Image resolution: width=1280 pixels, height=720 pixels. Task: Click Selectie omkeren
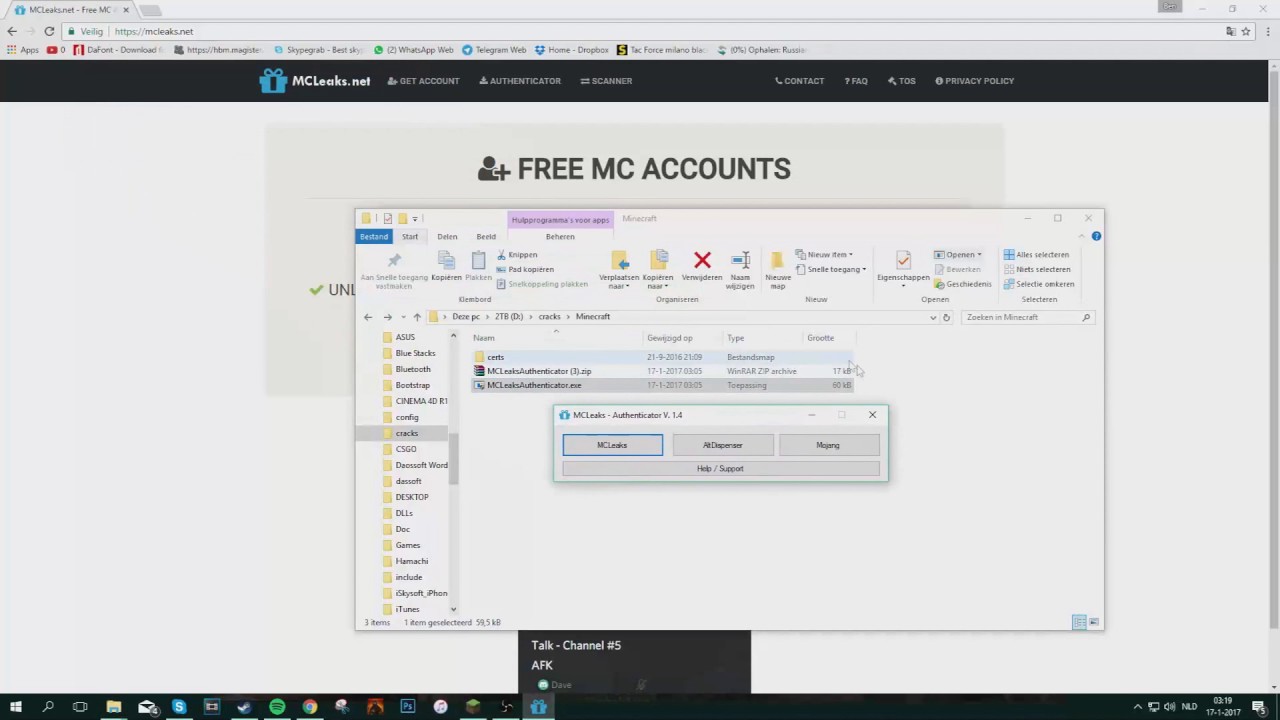pos(1039,284)
